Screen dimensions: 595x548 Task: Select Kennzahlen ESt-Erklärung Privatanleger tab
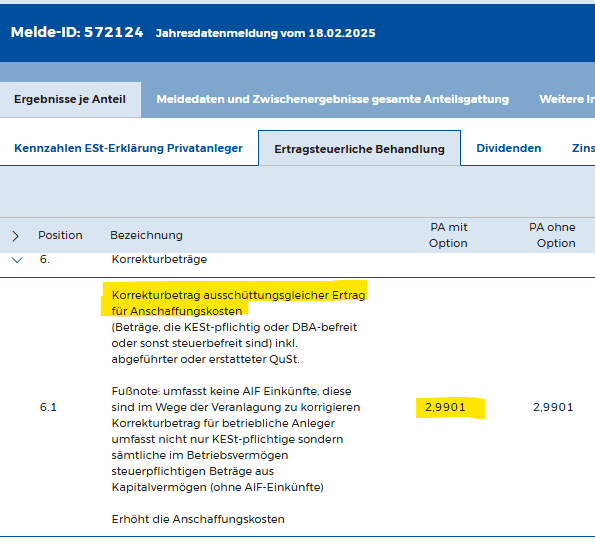pyautogui.click(x=128, y=148)
